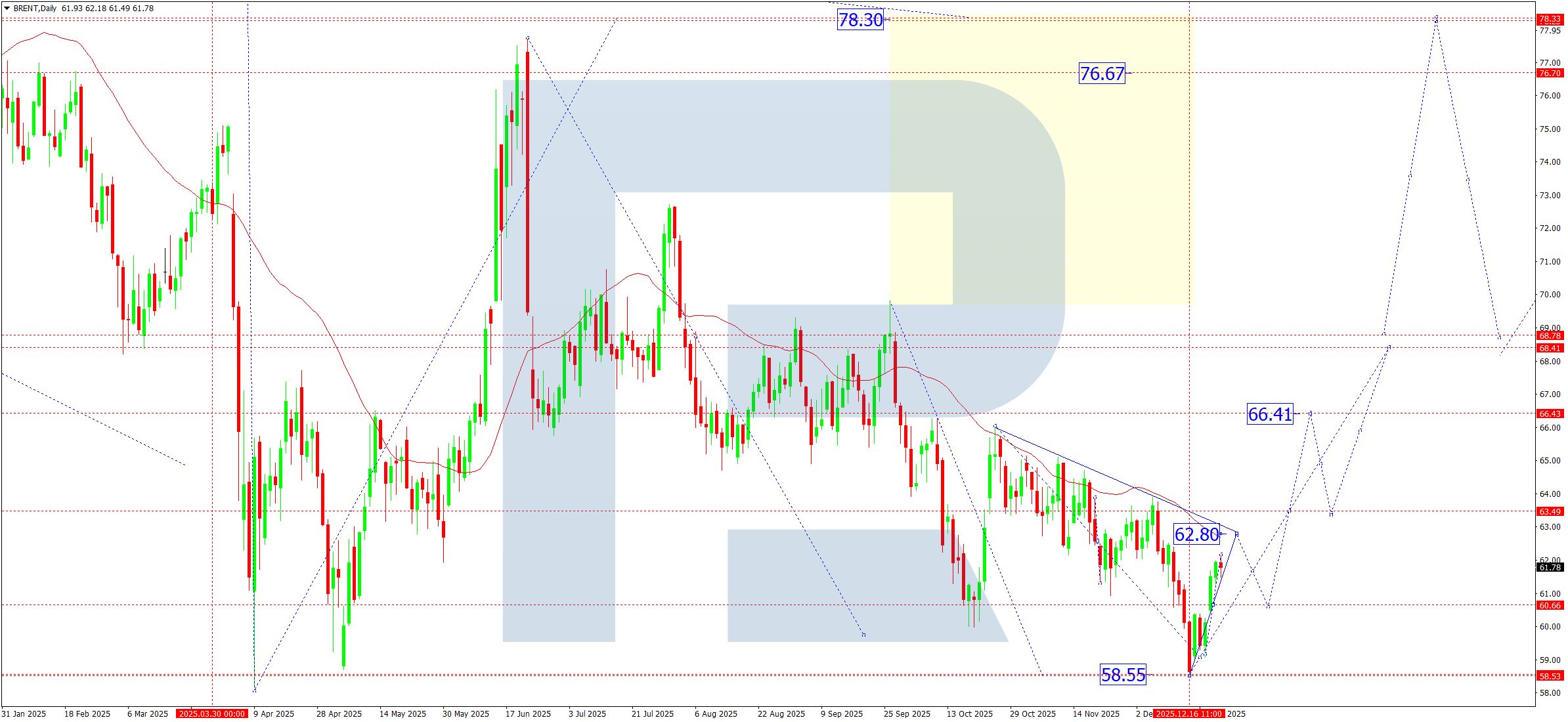Click the 58.55 low price label
This screenshot has width=1568, height=722.
pos(1123,675)
